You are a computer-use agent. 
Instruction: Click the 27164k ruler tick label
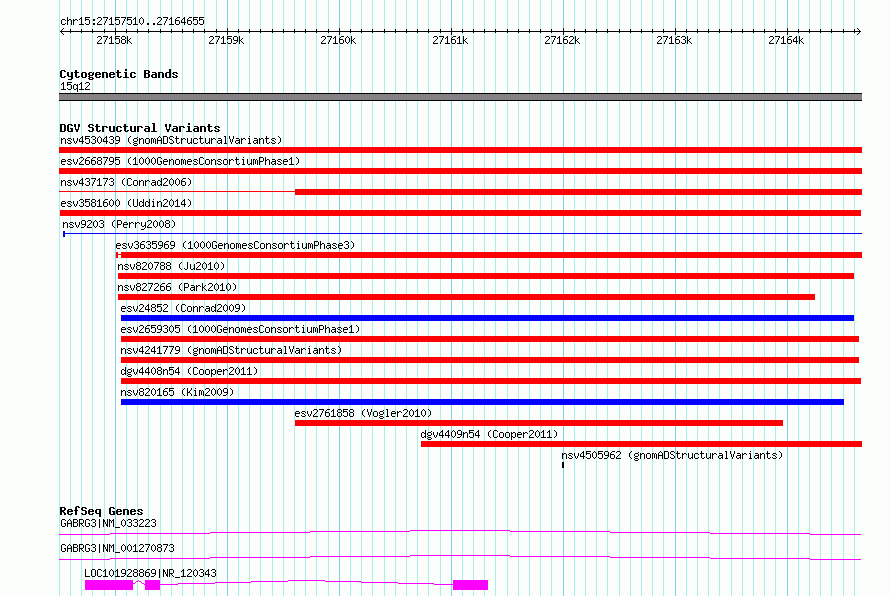[786, 40]
